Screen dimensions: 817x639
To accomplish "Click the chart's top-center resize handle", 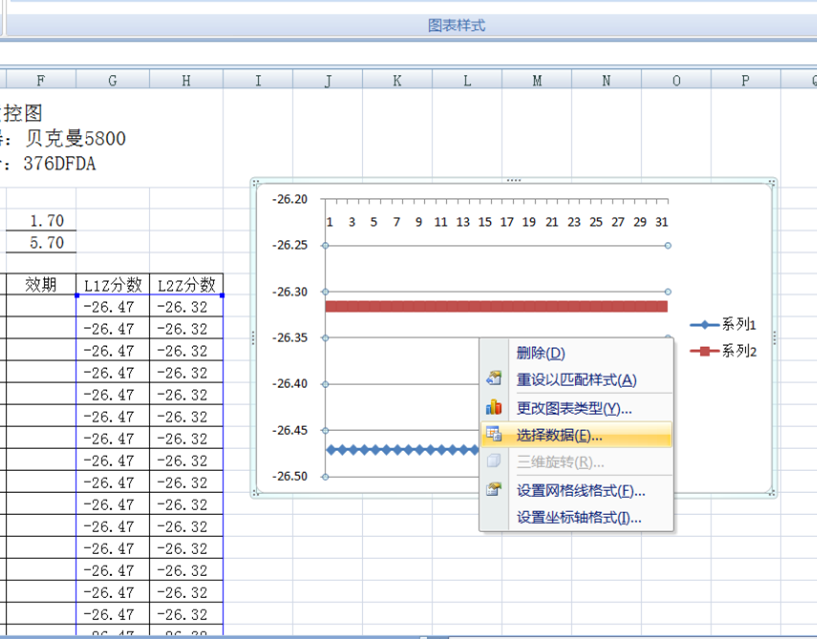I will coord(513,180).
